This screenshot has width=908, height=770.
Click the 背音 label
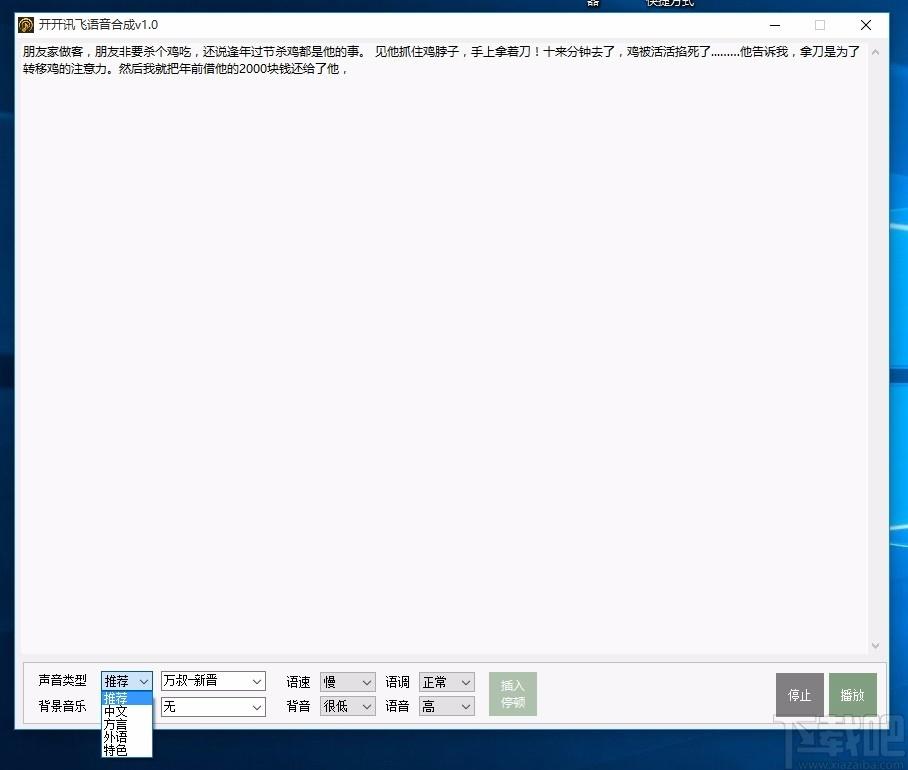[x=298, y=706]
